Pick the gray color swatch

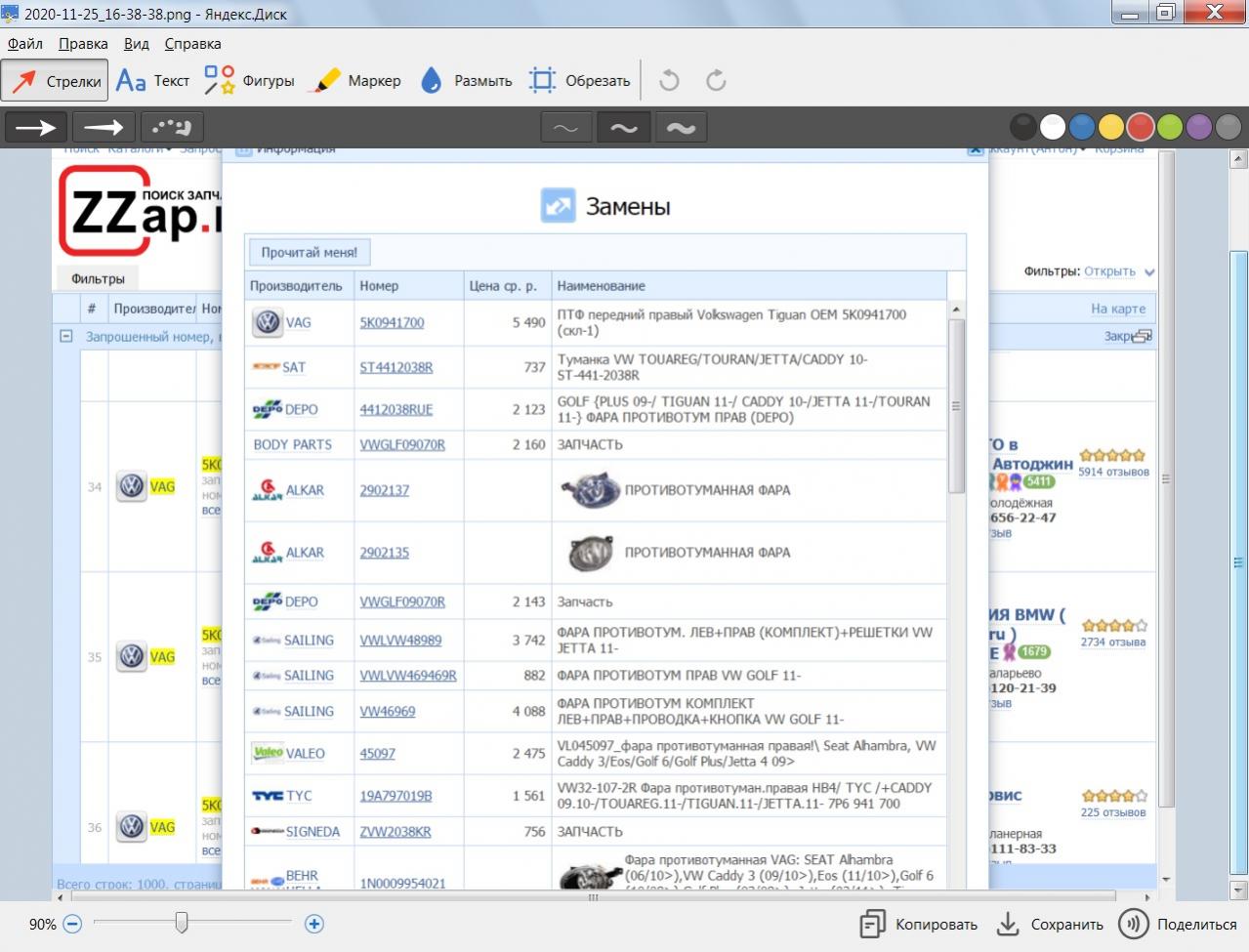[x=1228, y=127]
